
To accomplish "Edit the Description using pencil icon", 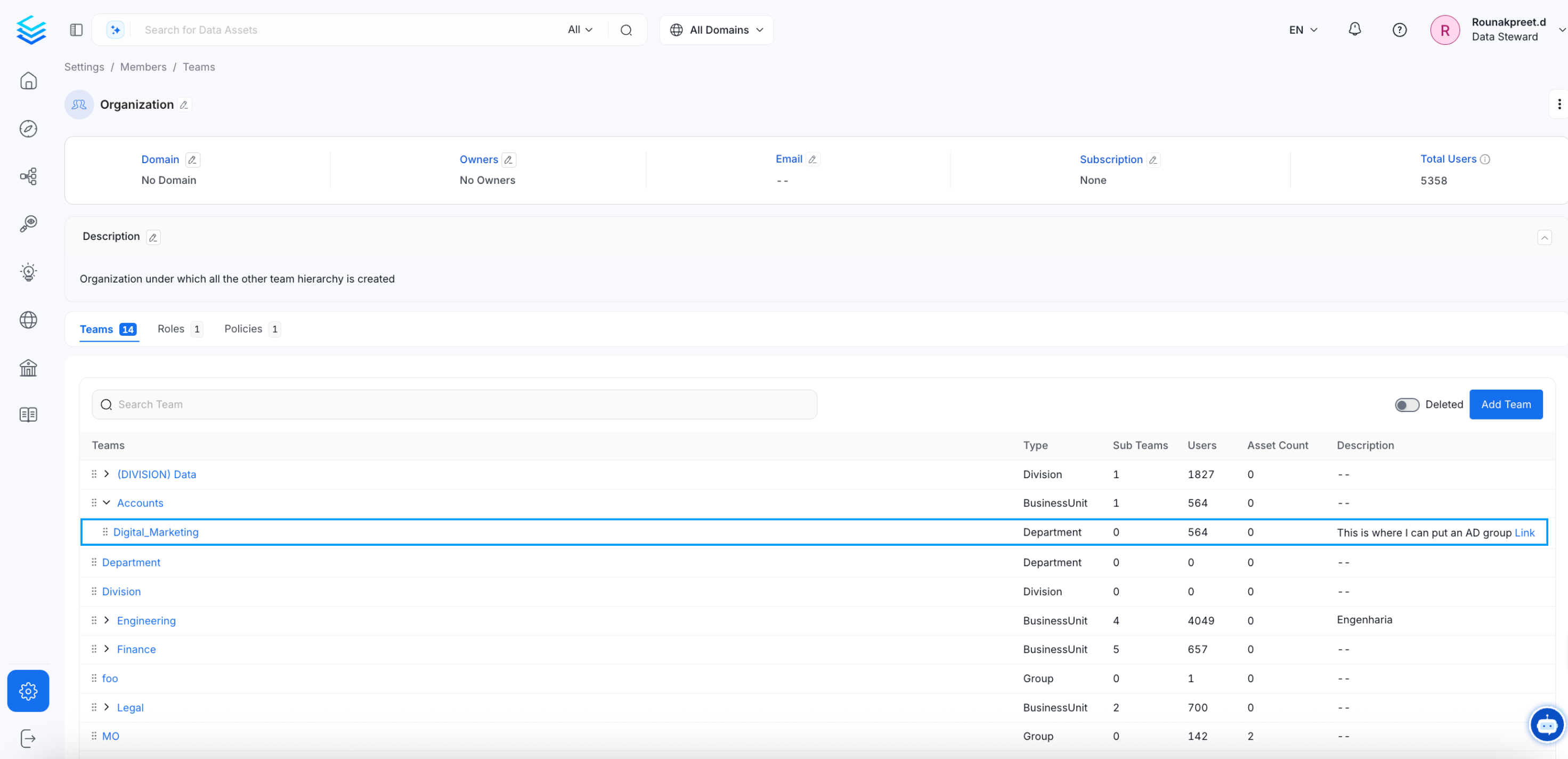I will 153,237.
